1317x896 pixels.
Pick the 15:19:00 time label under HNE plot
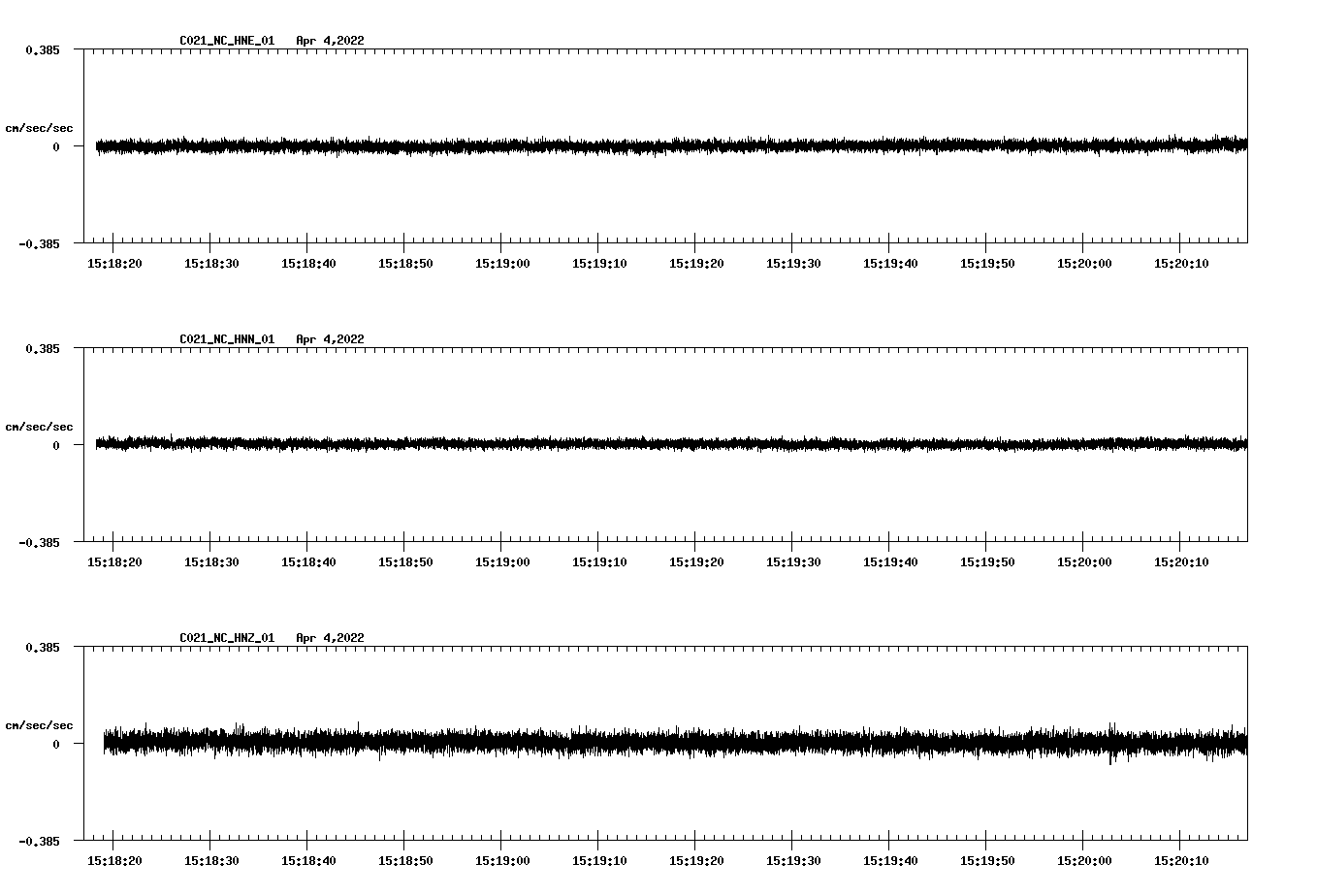tap(502, 264)
